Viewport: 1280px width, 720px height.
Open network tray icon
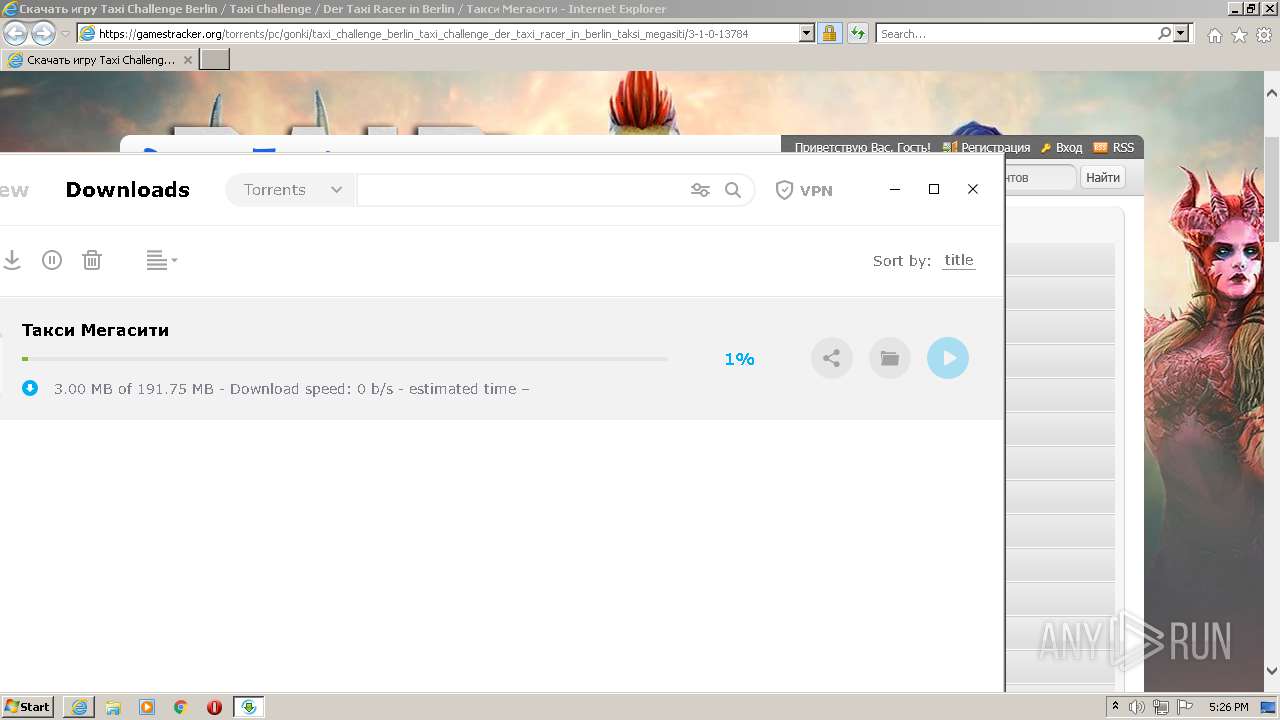point(1161,707)
